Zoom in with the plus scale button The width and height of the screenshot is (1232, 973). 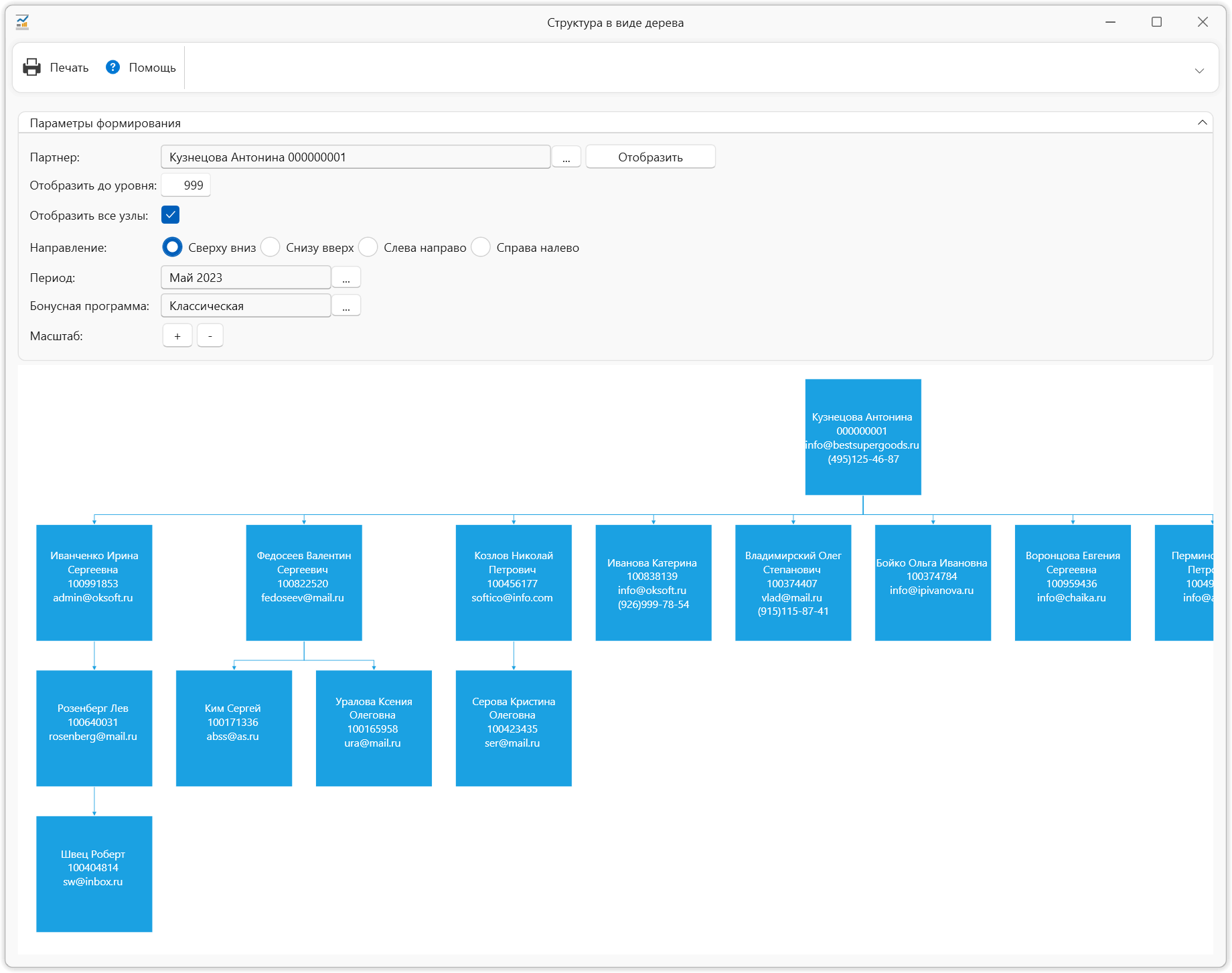[177, 335]
